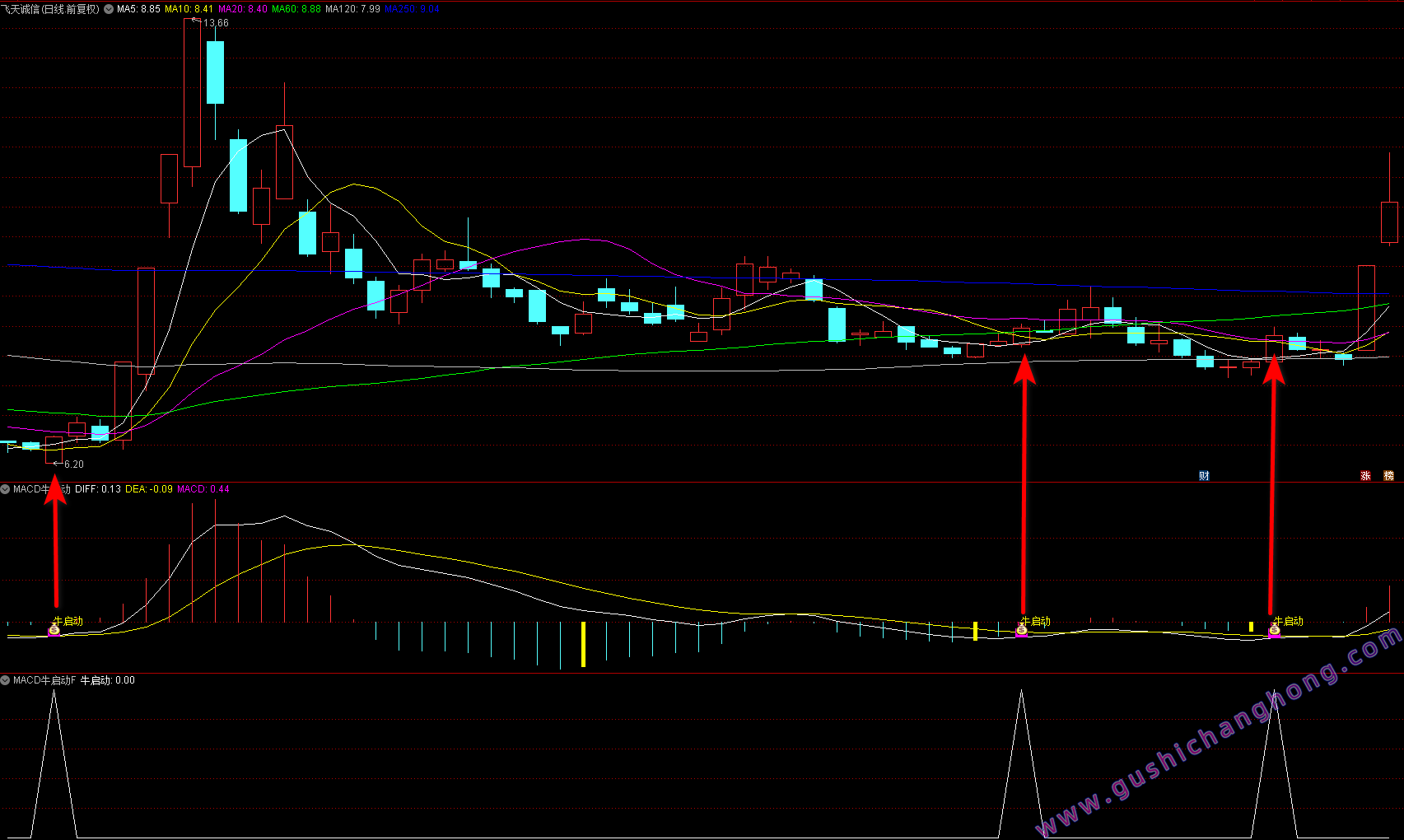Click the DIFF: 0.13 indicator value
Image resolution: width=1404 pixels, height=840 pixels.
point(98,489)
